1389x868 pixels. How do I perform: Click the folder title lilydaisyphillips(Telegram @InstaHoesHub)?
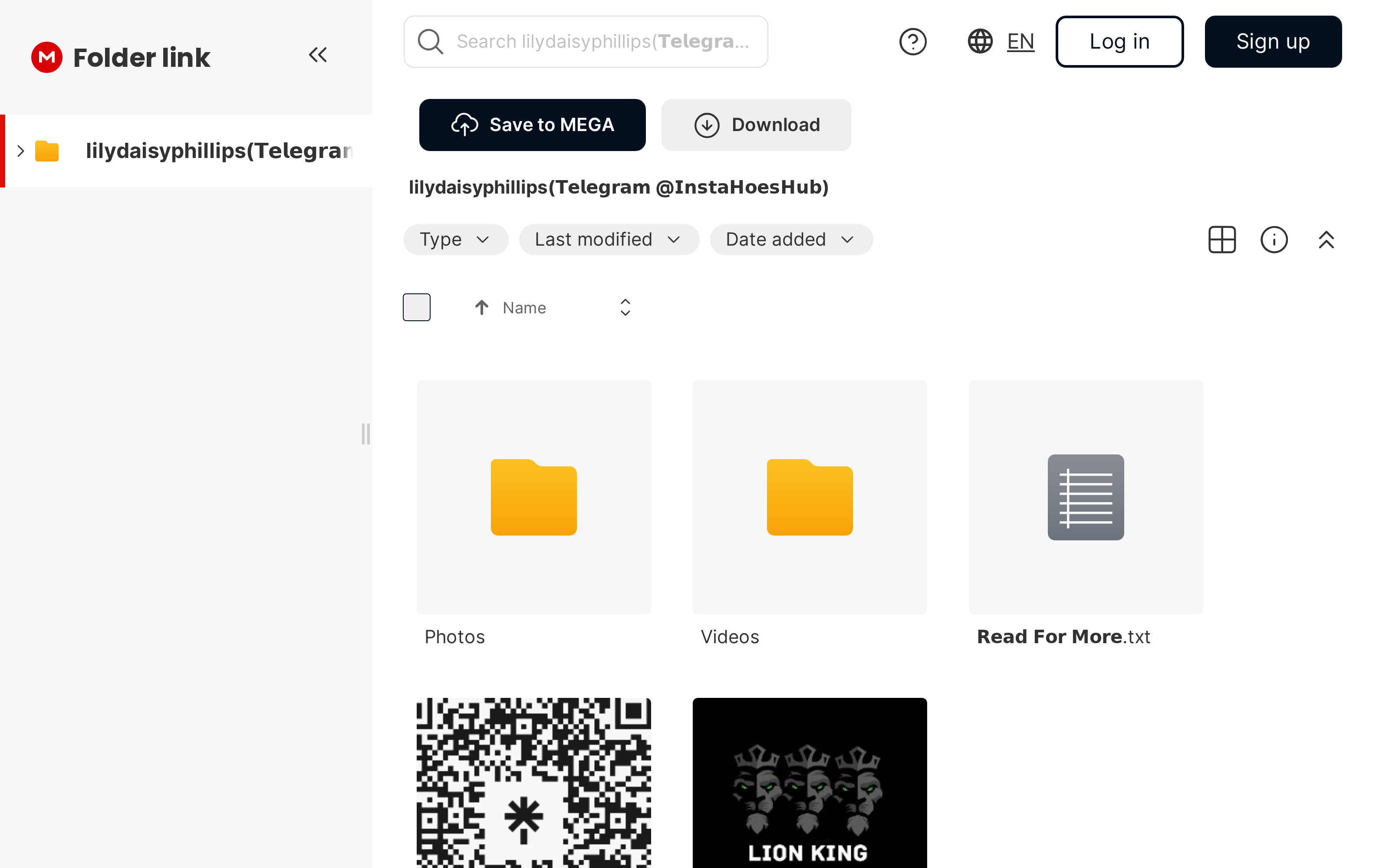click(619, 187)
